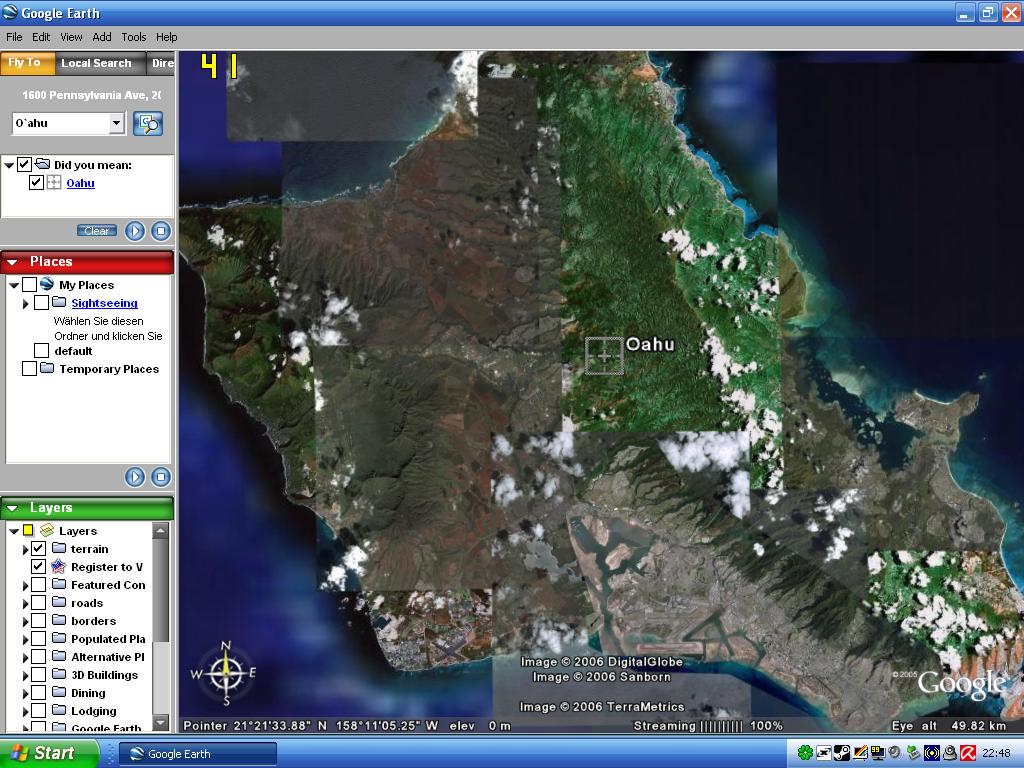
Task: Click the compass rose on the map
Action: 225,673
